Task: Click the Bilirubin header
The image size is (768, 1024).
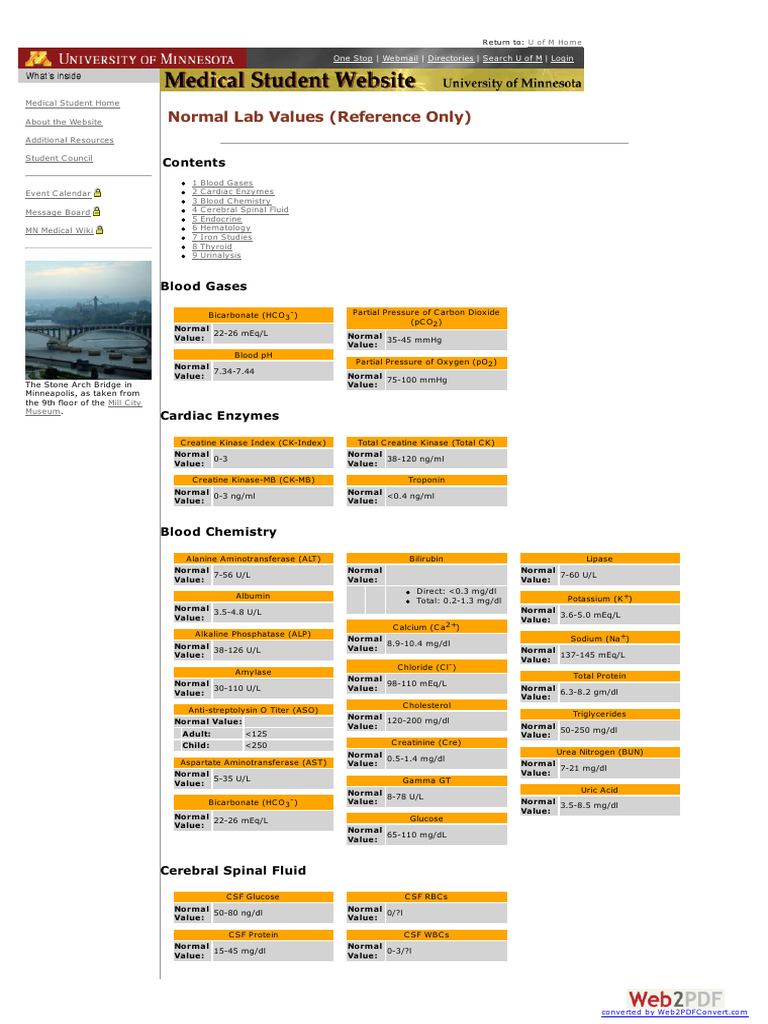Action: 426,558
